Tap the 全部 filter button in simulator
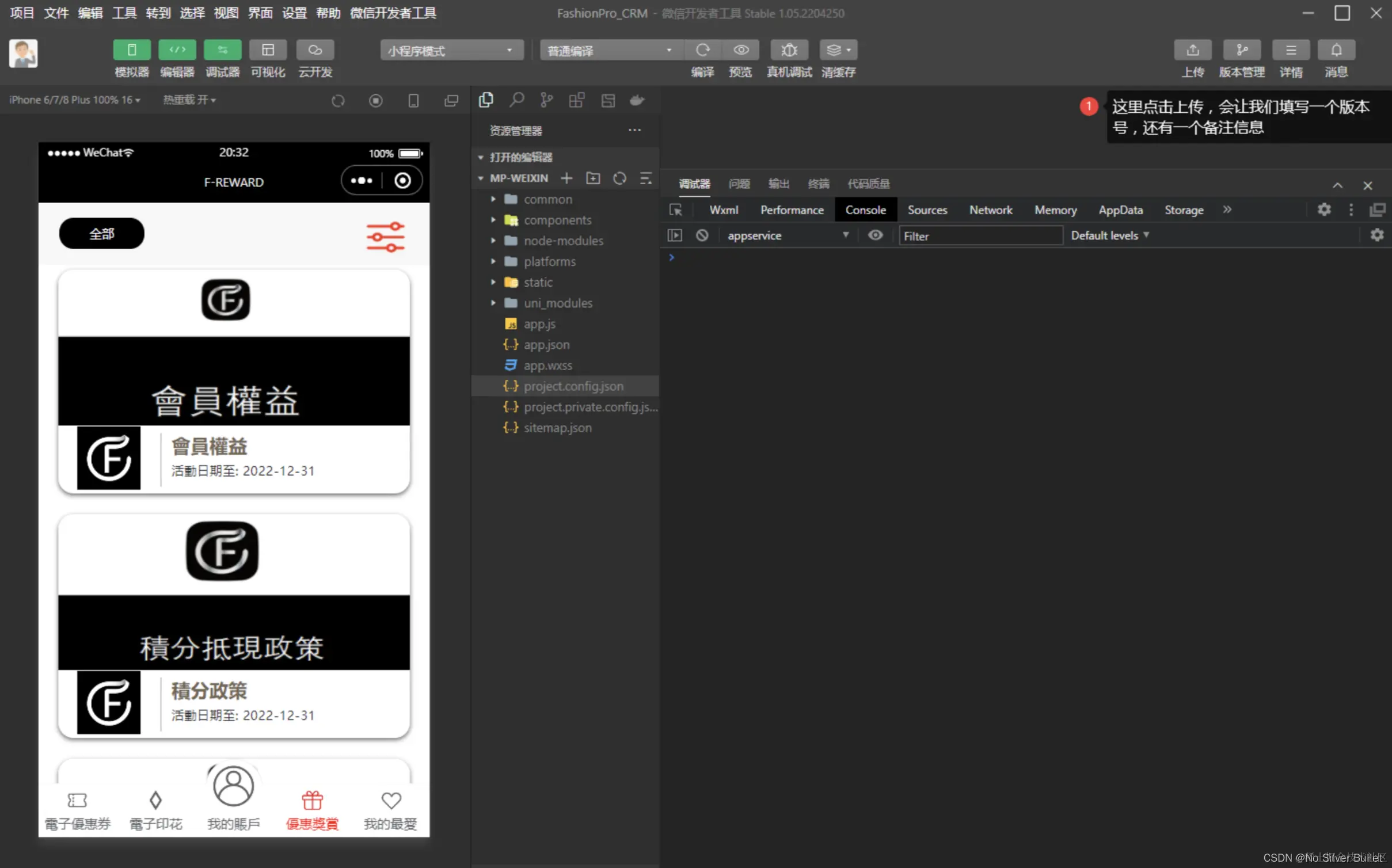 point(101,234)
